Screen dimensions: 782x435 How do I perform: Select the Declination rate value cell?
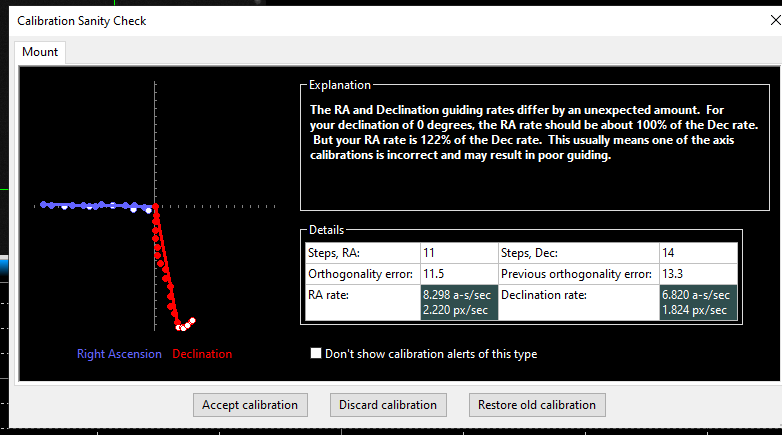point(698,303)
